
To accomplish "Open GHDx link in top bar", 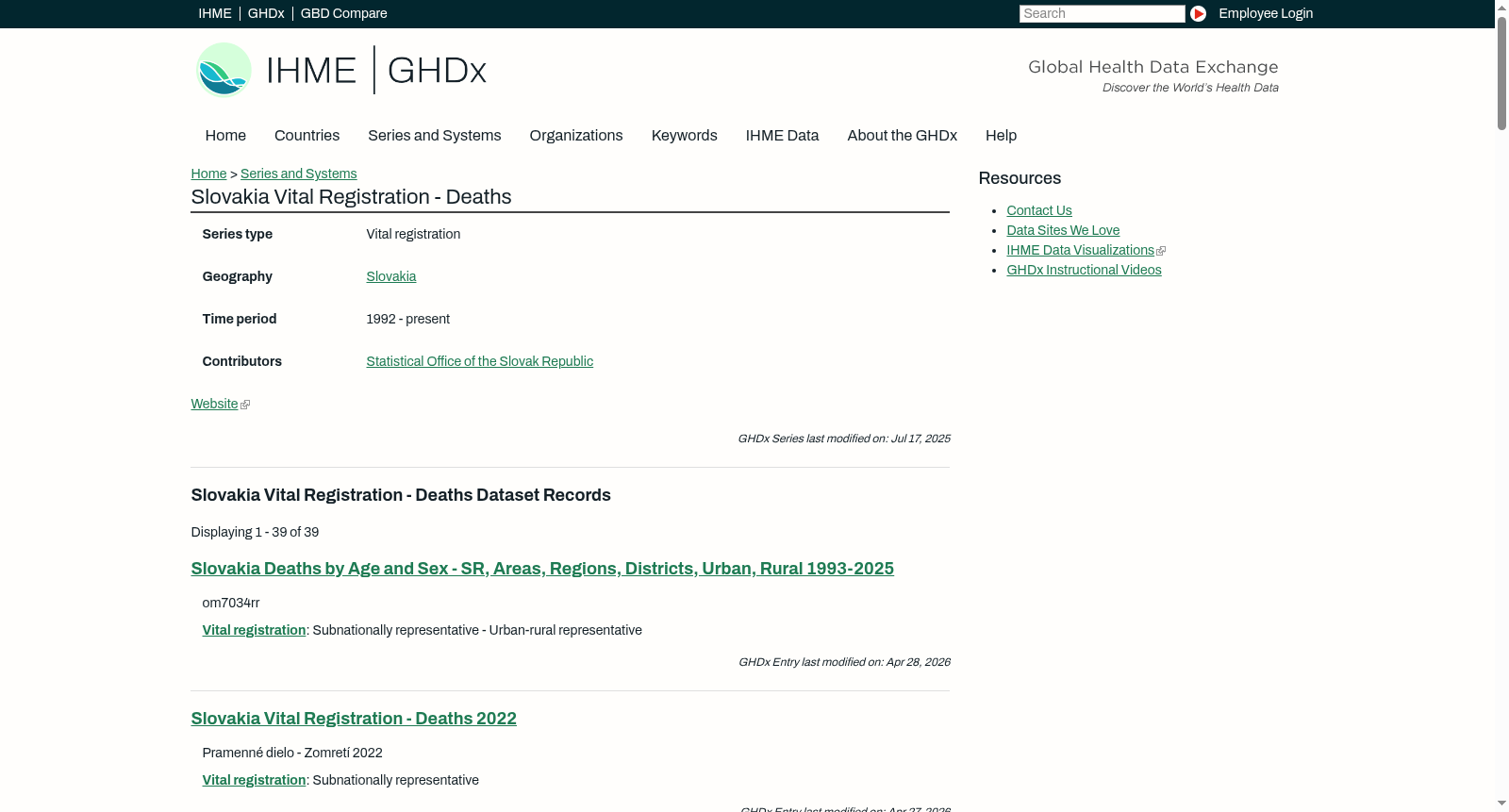I will (x=266, y=13).
